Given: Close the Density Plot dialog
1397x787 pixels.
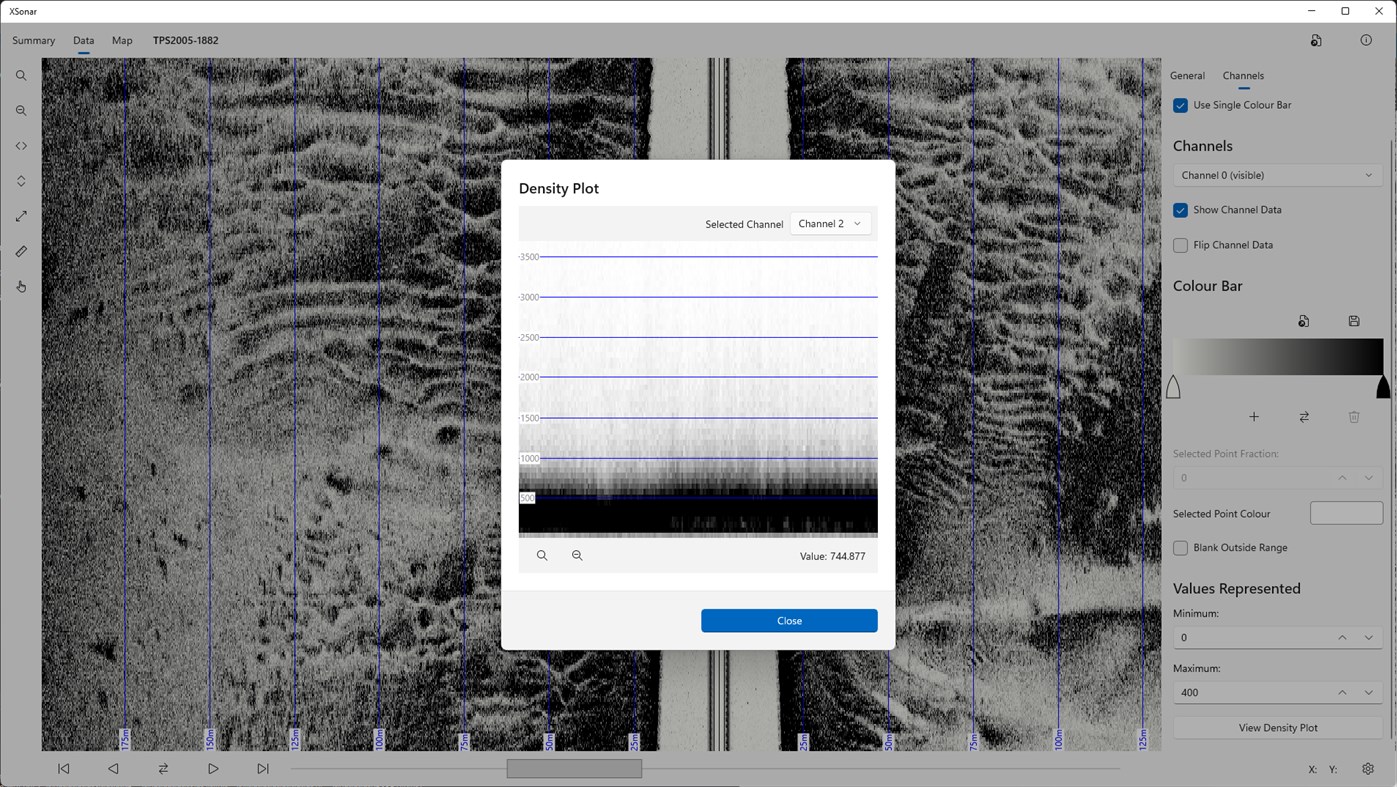Looking at the screenshot, I should (789, 621).
